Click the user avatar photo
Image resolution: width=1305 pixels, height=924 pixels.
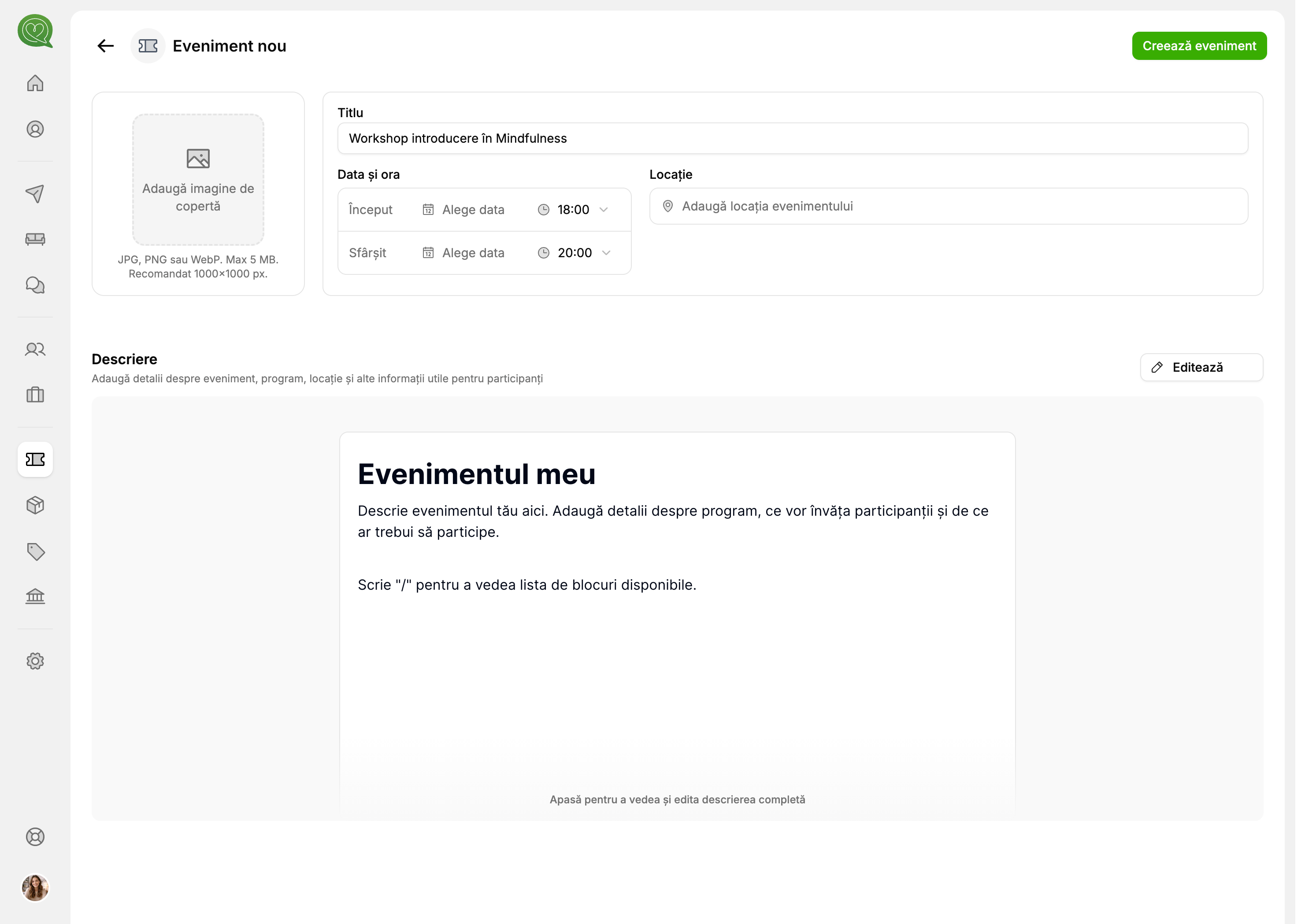tap(35, 887)
